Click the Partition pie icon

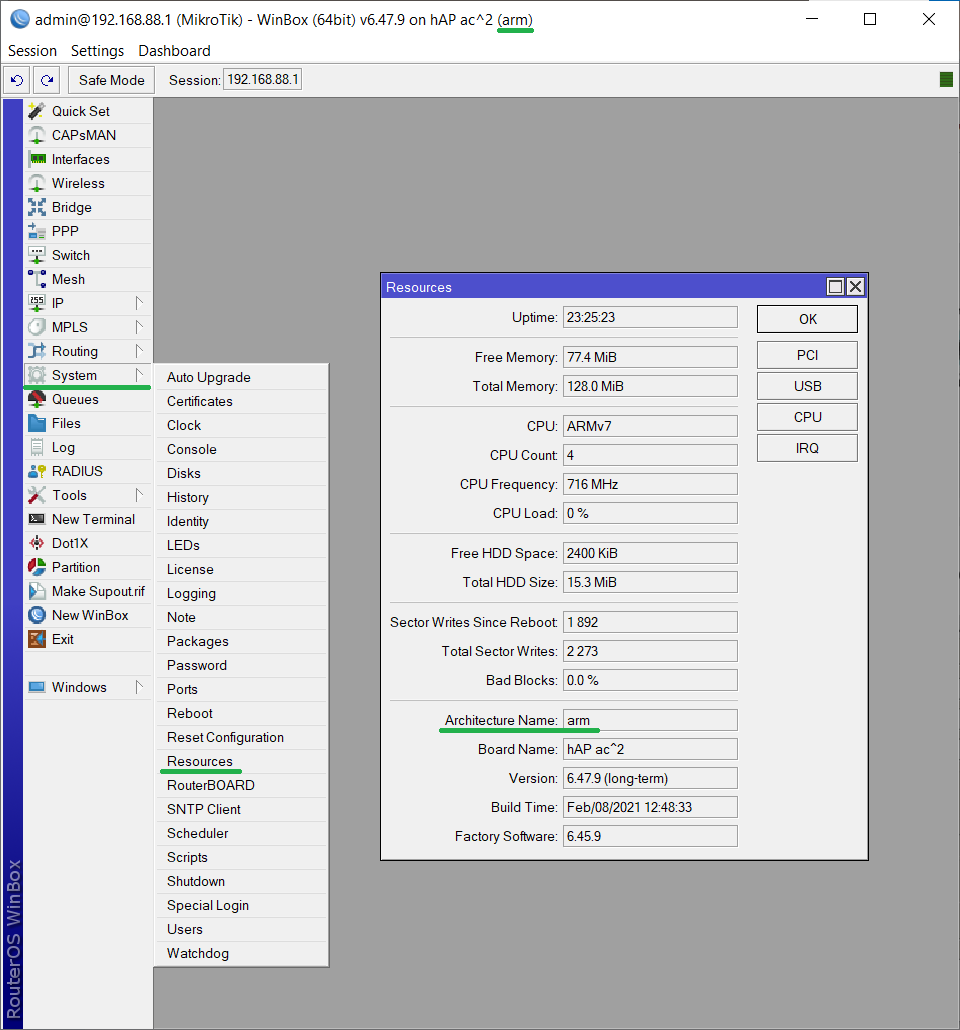37,567
